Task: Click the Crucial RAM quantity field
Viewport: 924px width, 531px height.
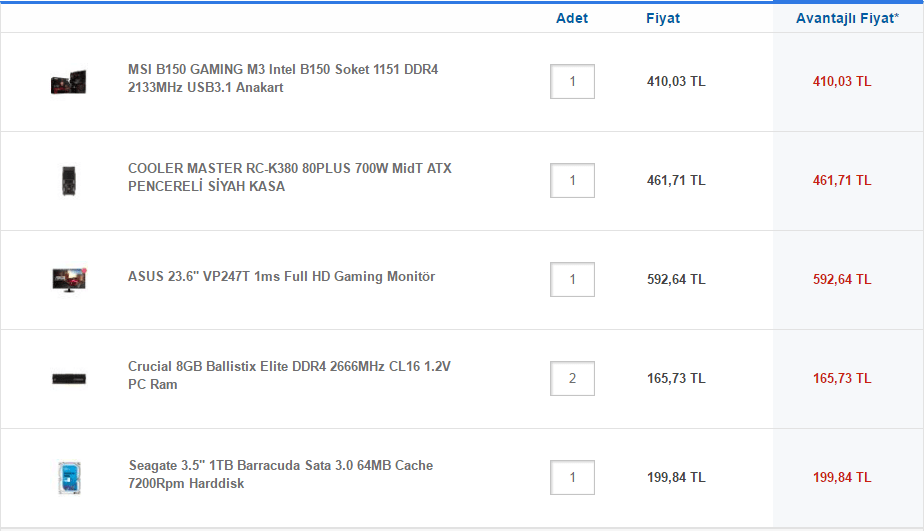Action: click(572, 378)
